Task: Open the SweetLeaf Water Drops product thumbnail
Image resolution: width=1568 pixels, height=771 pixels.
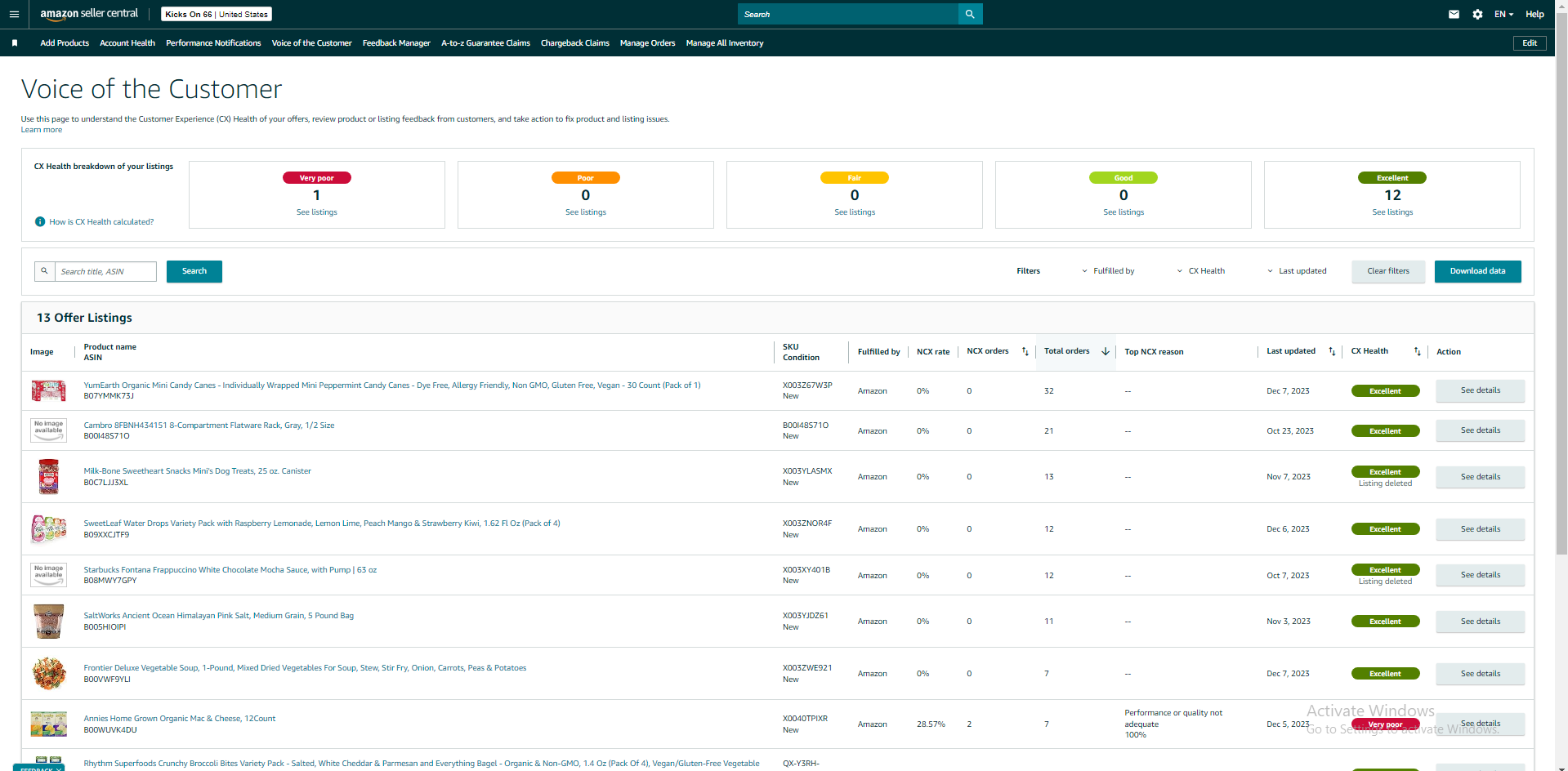Action: click(48, 529)
